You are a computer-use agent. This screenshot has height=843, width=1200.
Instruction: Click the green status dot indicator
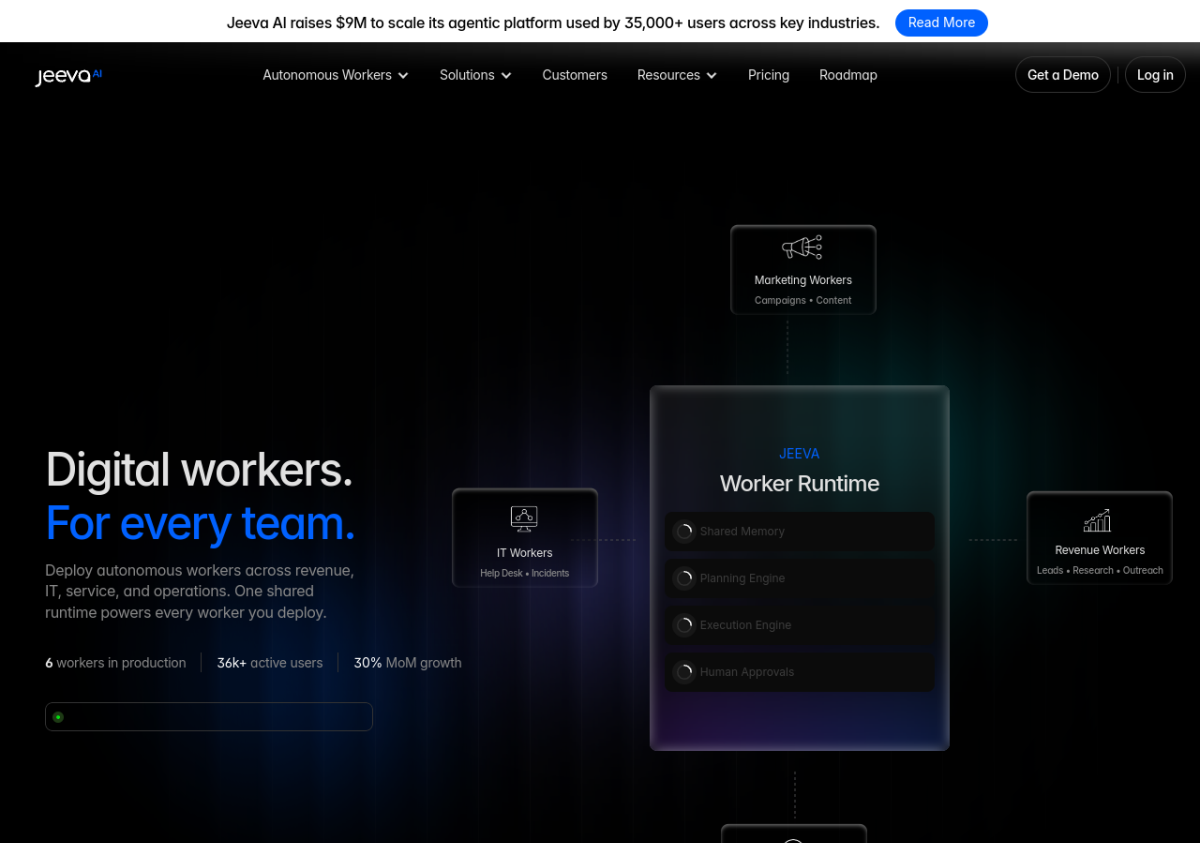pyautogui.click(x=58, y=717)
